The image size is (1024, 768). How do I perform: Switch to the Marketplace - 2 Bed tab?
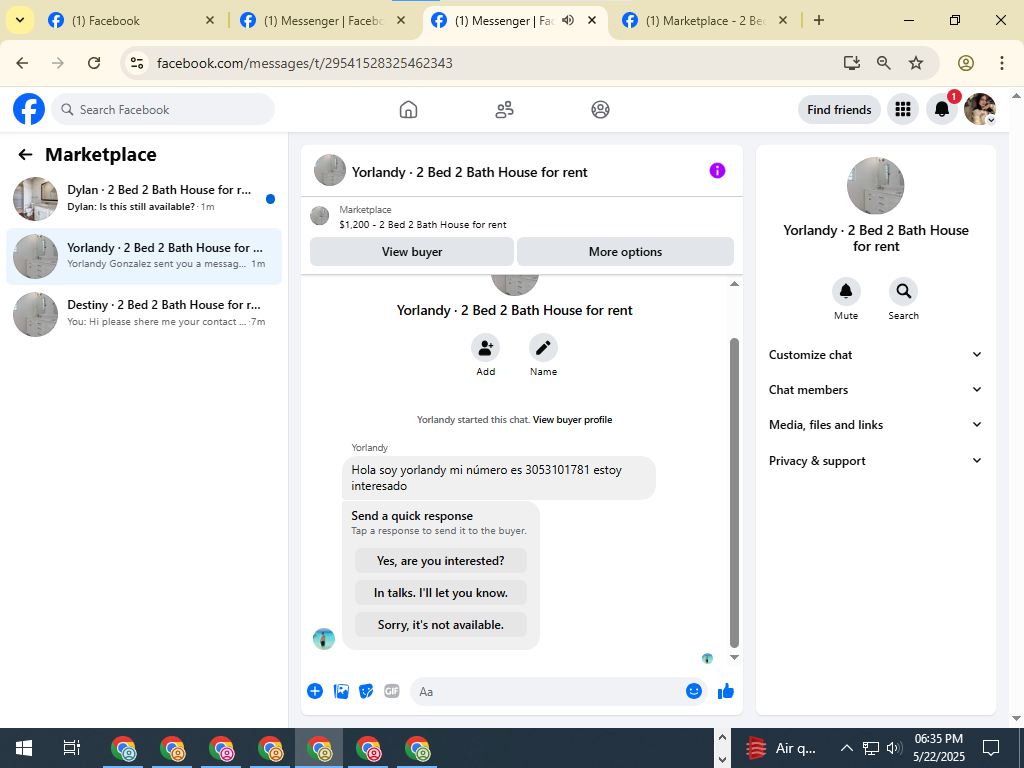pos(705,21)
